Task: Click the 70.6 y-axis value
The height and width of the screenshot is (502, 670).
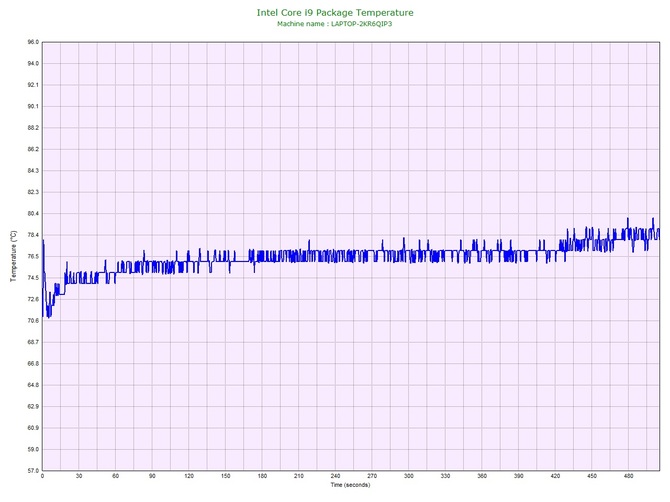Action: [33, 320]
